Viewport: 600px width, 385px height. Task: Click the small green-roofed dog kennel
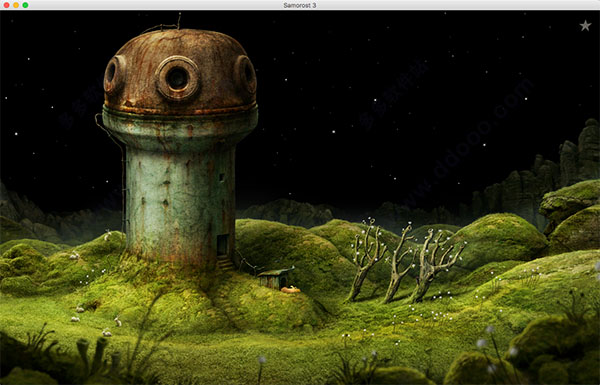275,278
